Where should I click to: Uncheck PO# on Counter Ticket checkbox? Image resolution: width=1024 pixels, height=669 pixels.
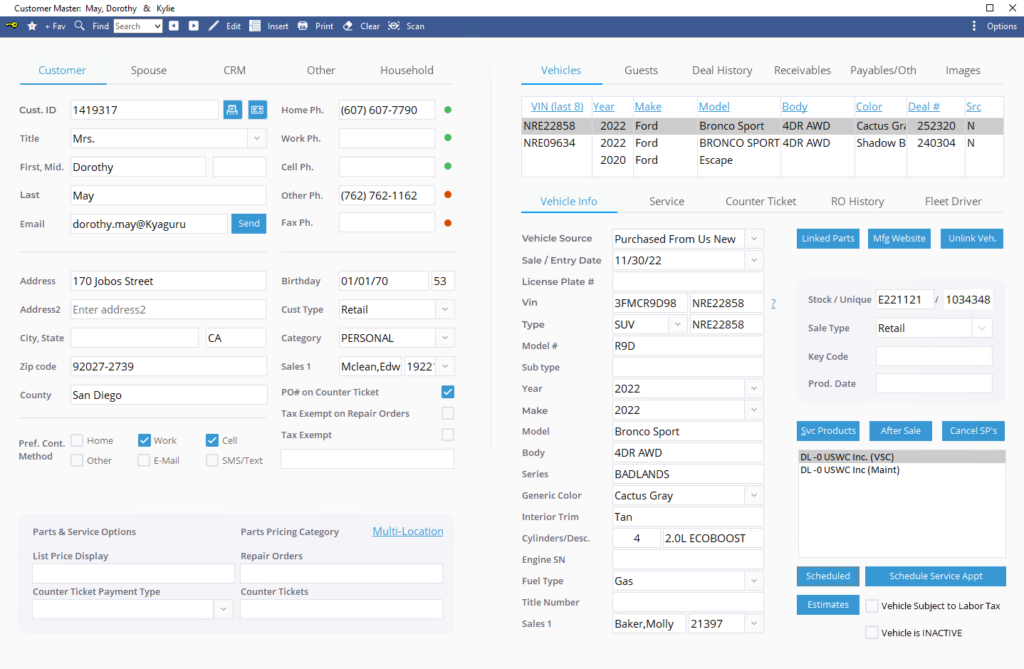pyautogui.click(x=447, y=392)
